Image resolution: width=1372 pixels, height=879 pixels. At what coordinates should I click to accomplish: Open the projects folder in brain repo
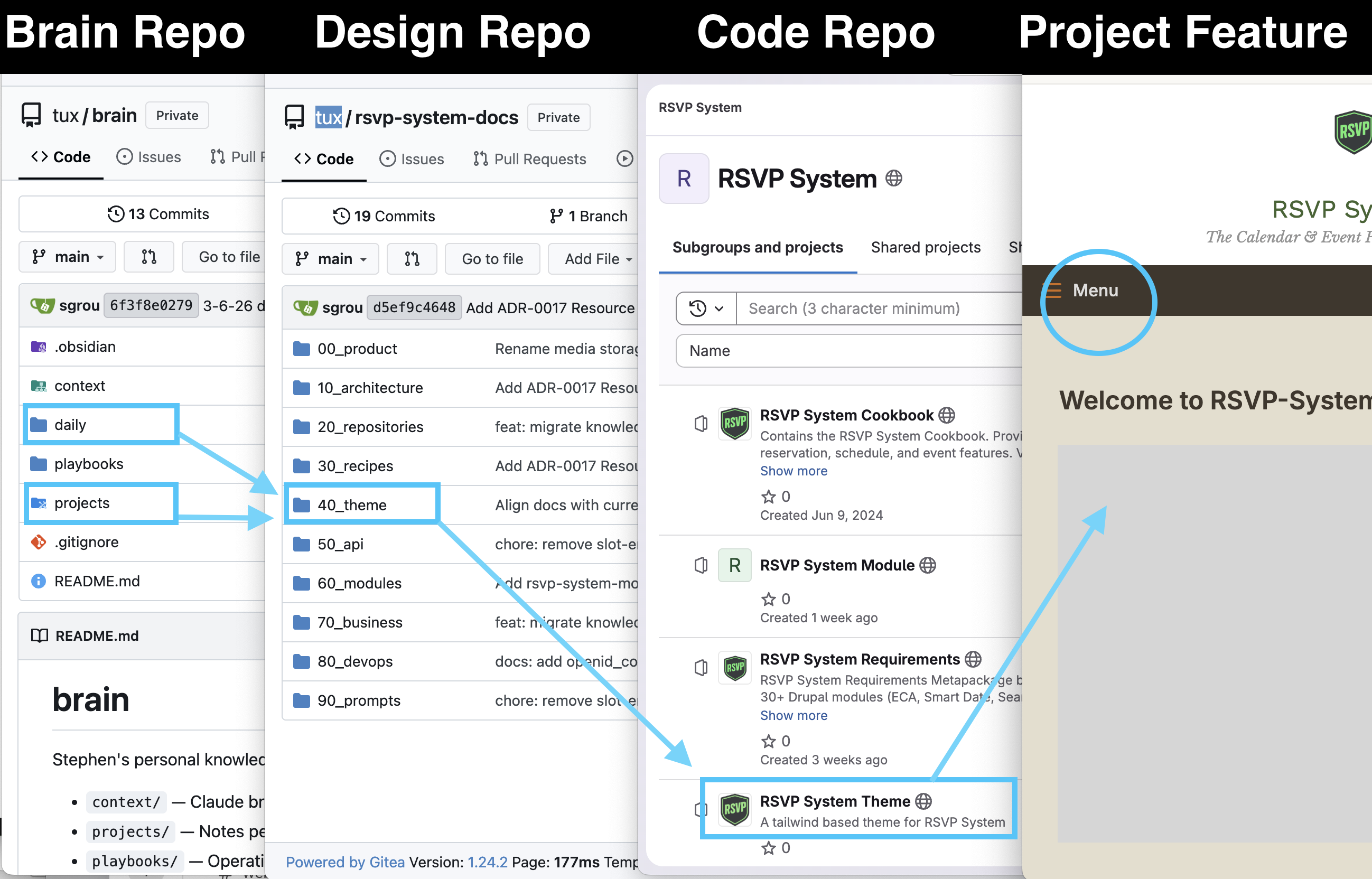tap(81, 503)
